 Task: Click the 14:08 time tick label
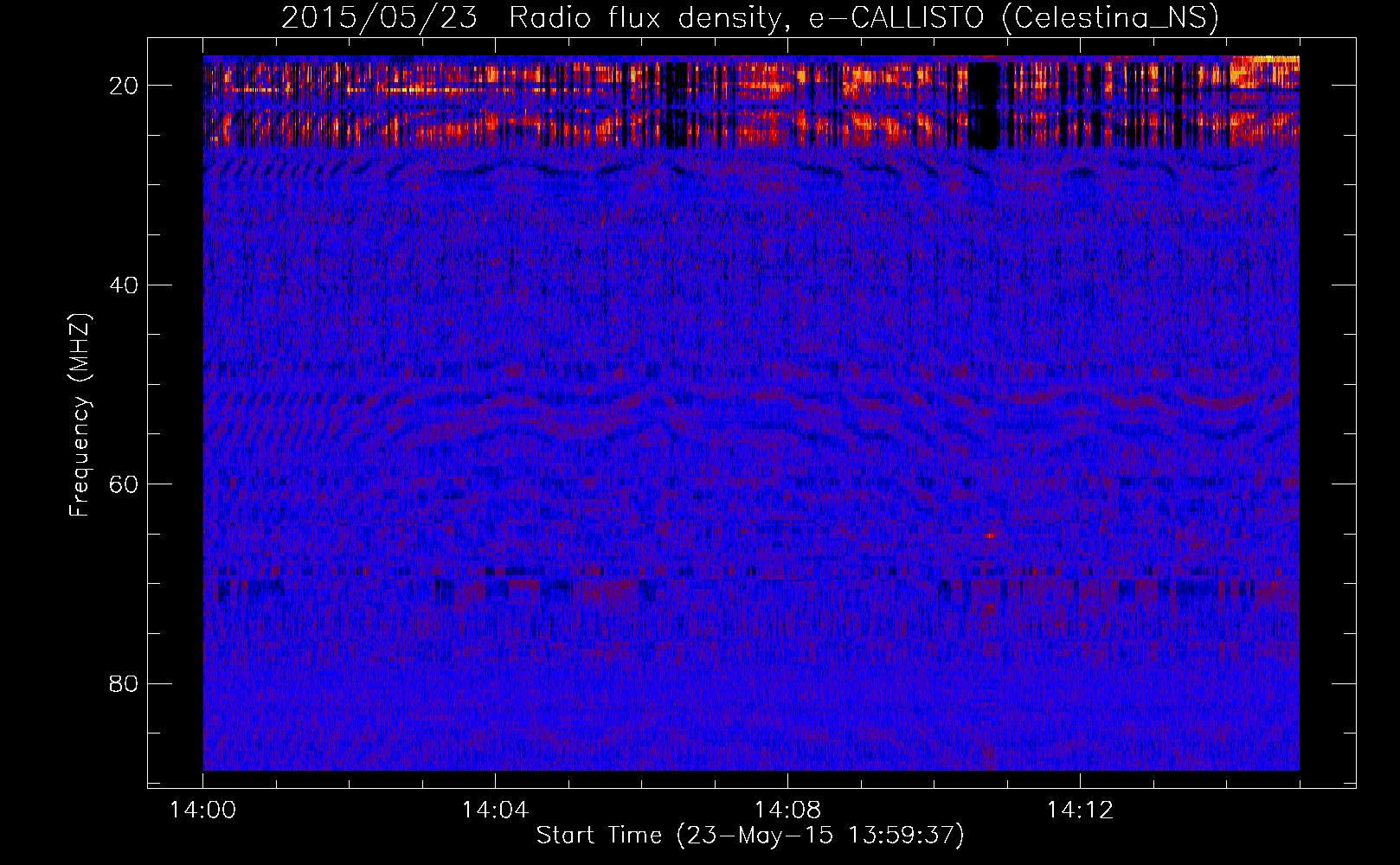point(788,811)
